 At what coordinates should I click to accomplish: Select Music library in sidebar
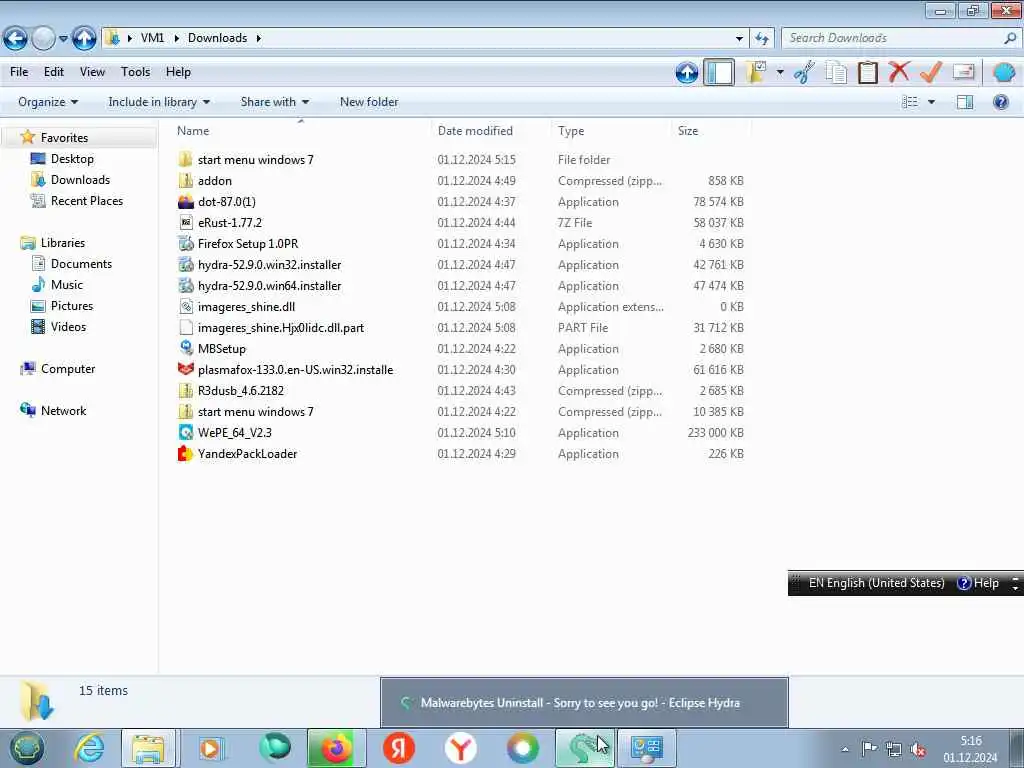point(67,285)
